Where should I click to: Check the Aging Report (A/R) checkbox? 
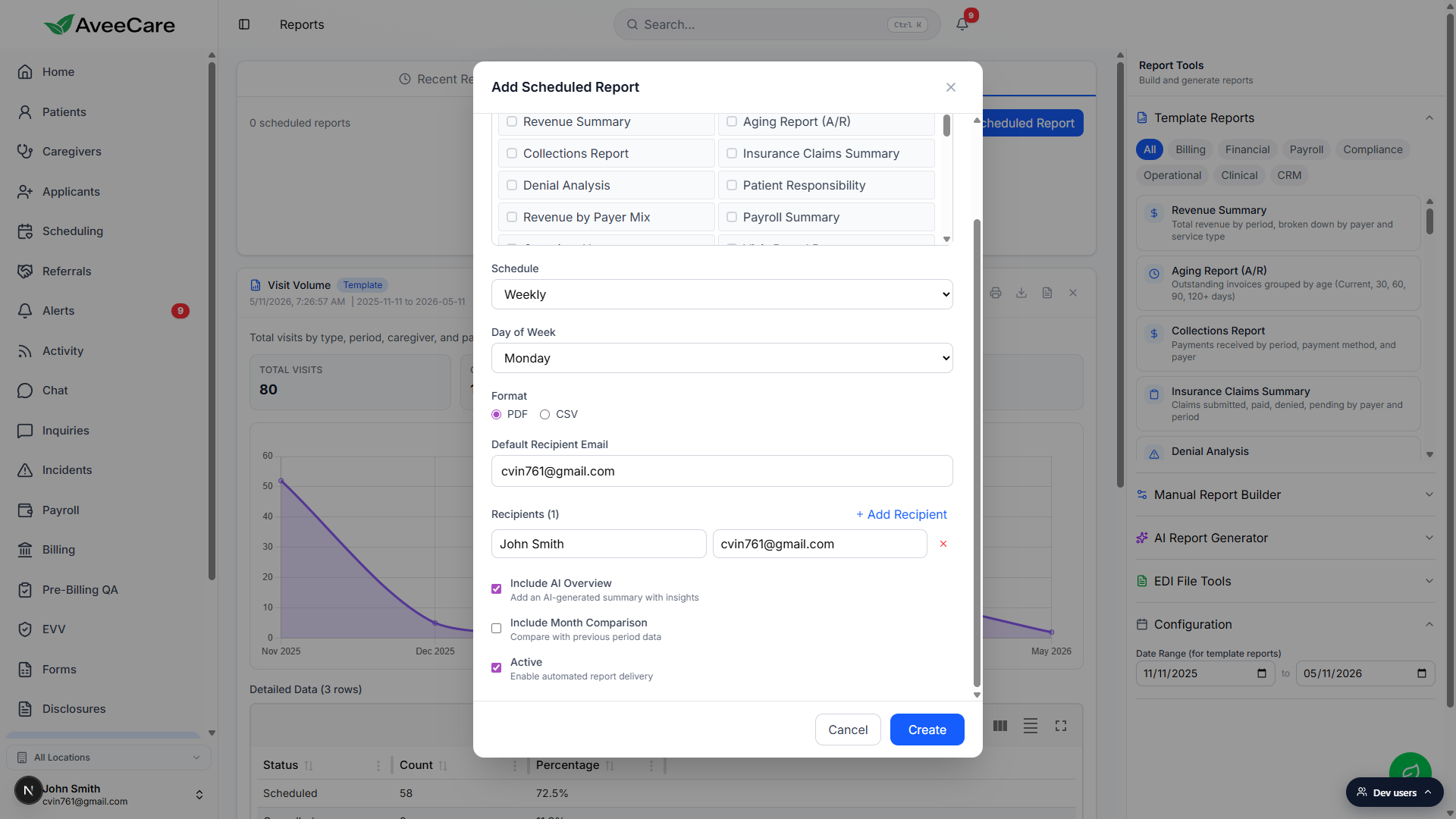click(x=732, y=121)
